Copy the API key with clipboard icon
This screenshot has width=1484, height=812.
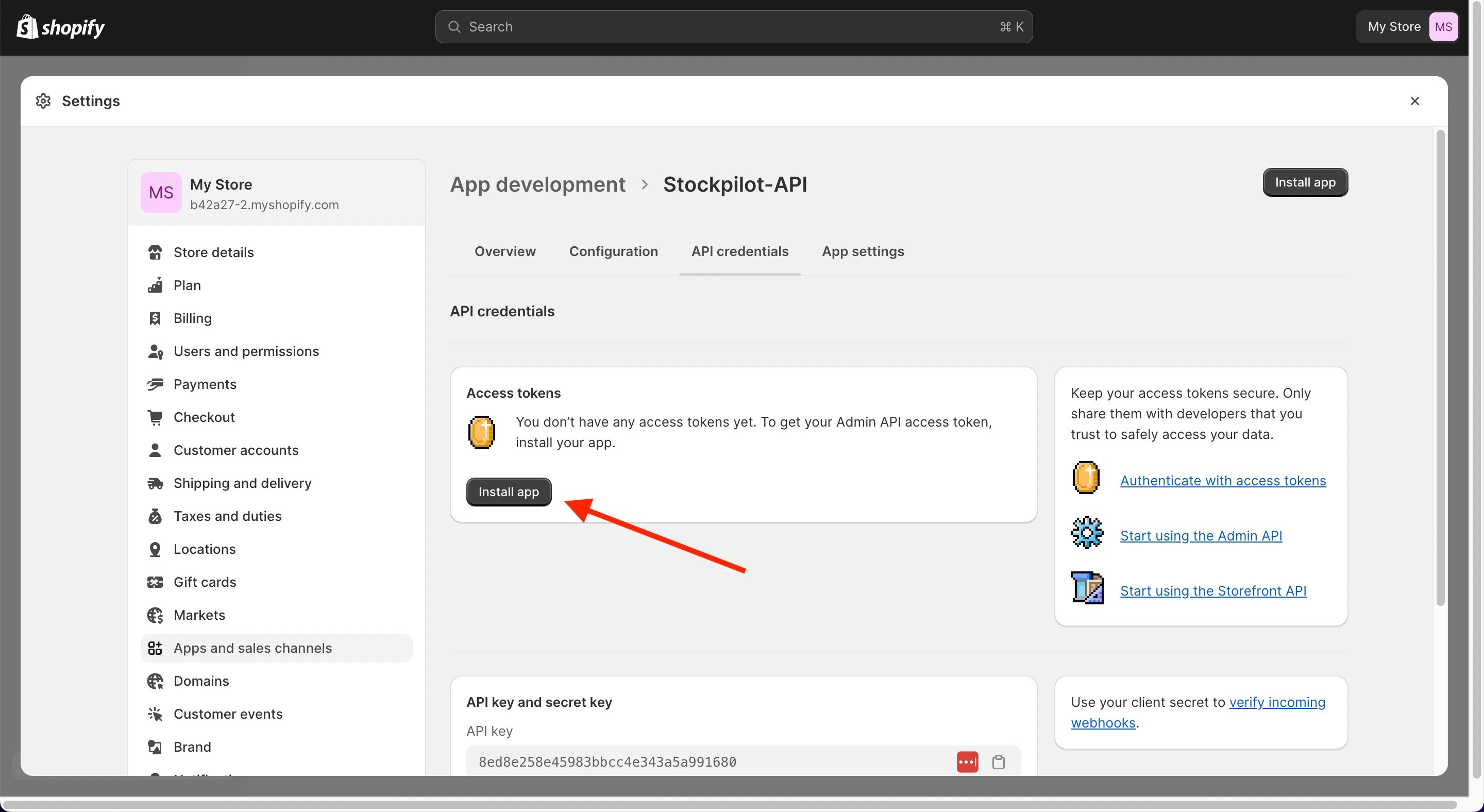(999, 762)
